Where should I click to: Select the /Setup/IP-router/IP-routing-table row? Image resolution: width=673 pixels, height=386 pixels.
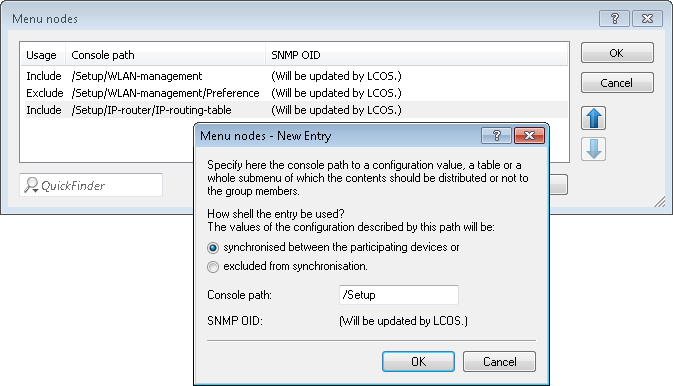(294, 110)
